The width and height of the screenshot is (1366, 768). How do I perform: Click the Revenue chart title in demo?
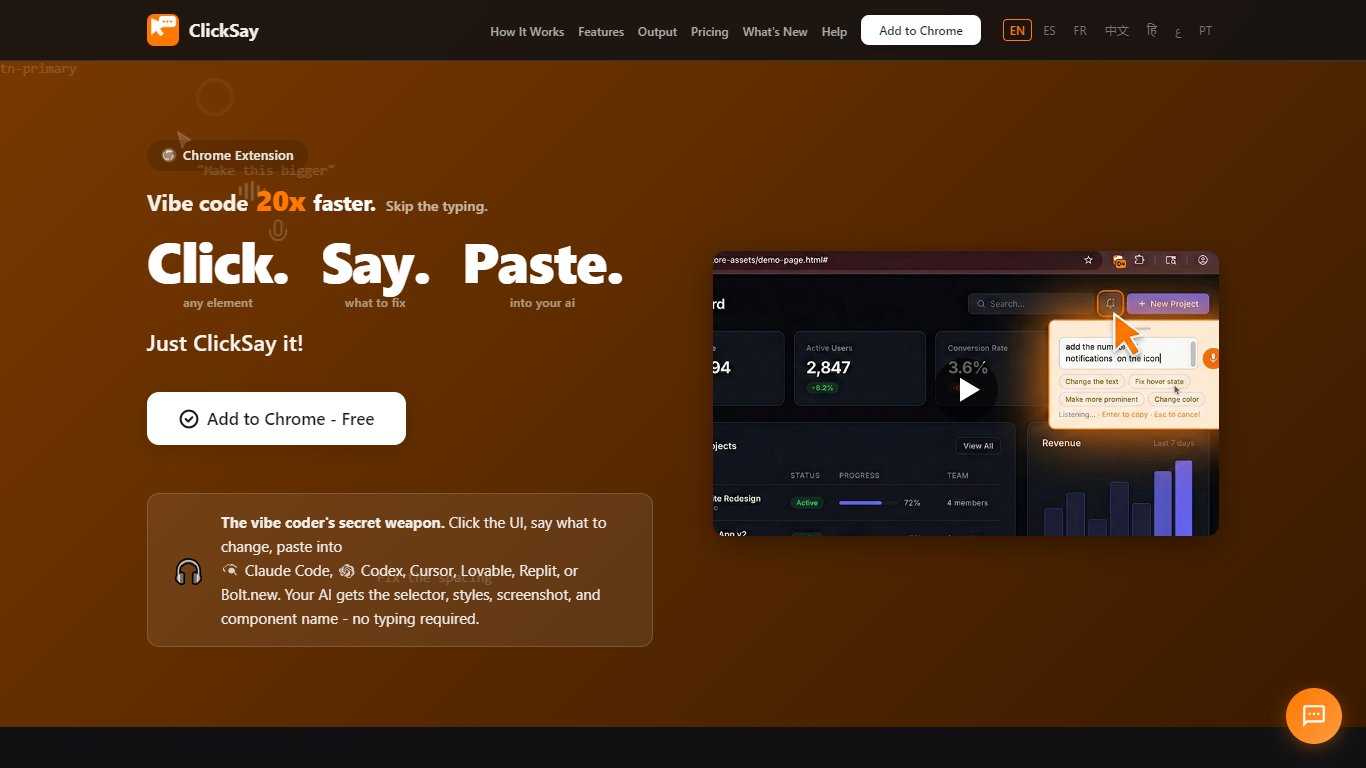point(1061,443)
